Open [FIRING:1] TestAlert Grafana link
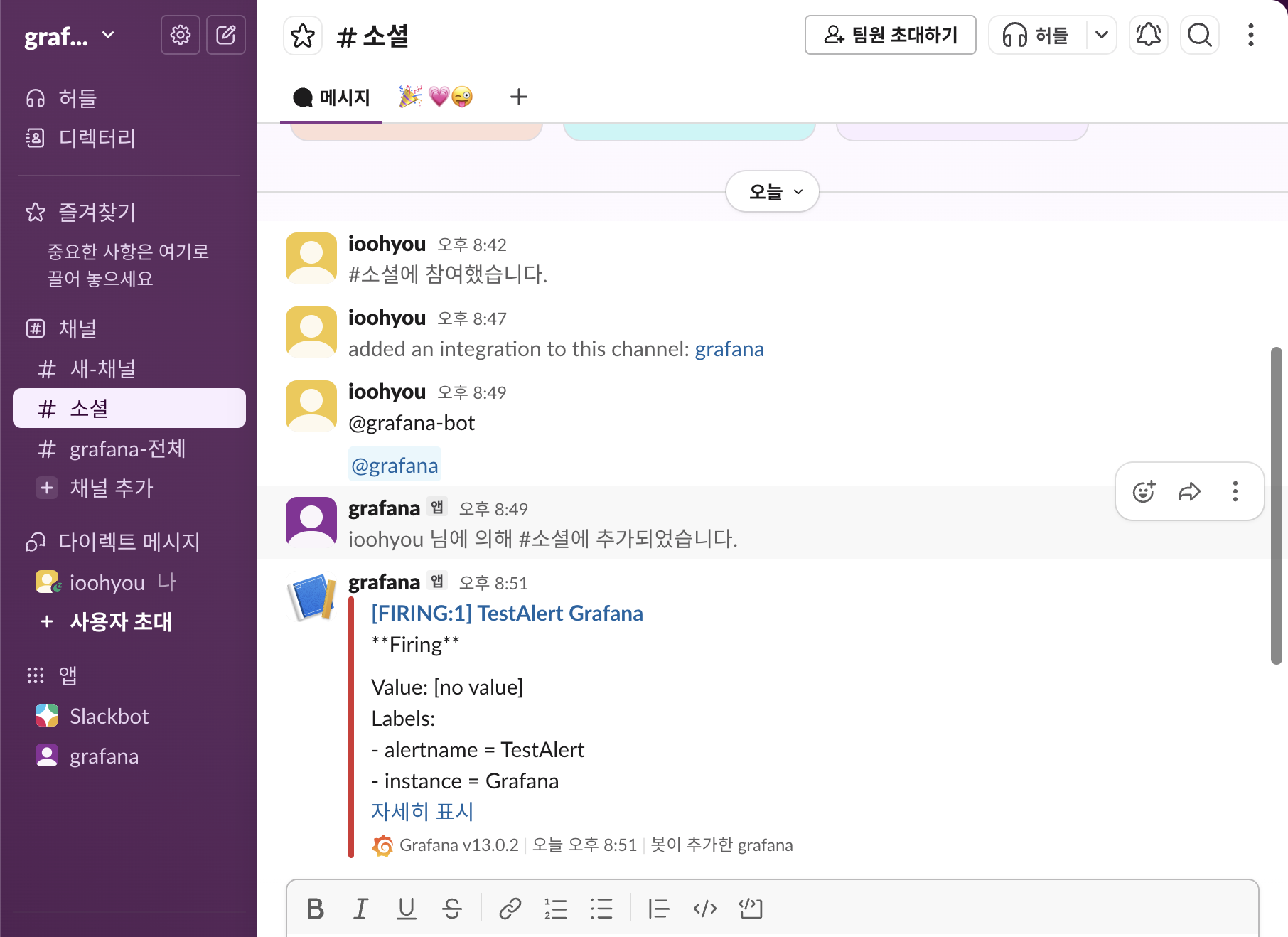 [507, 614]
